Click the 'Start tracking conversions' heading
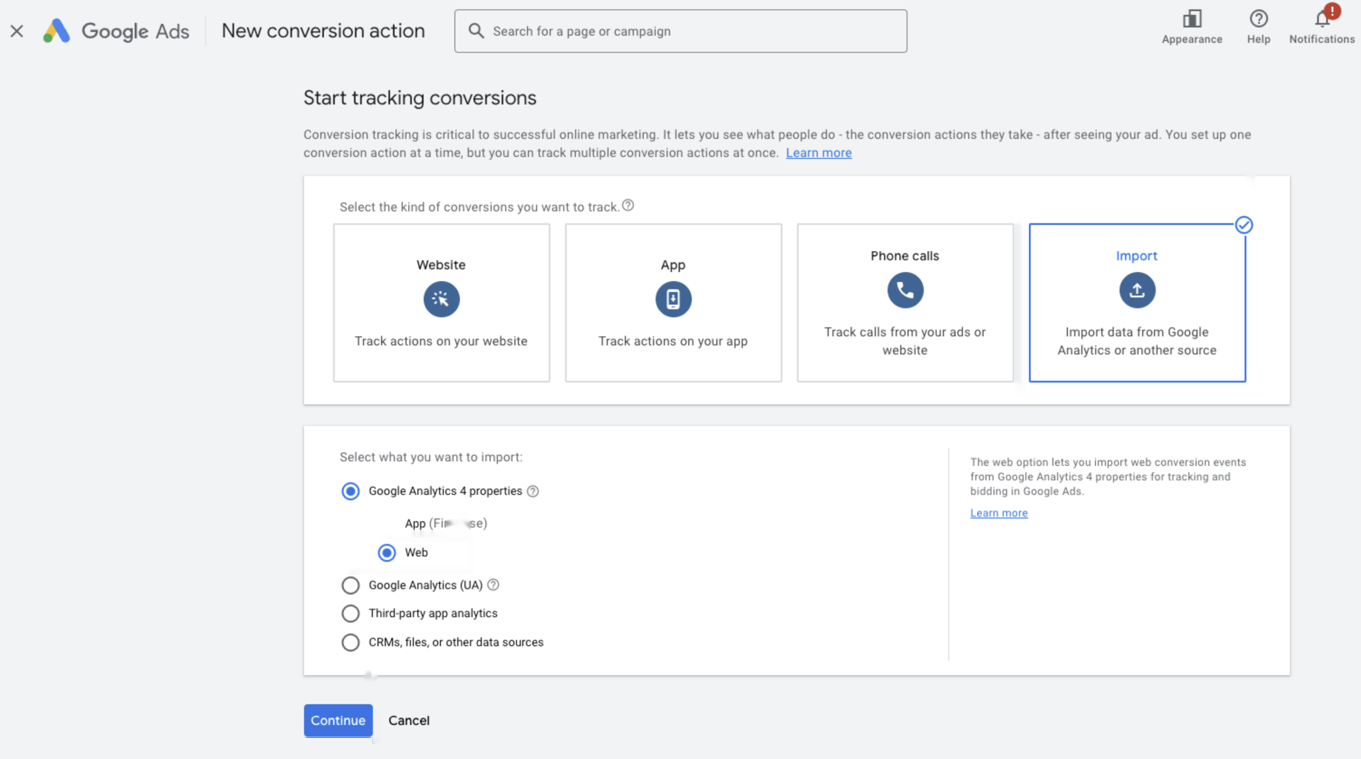Image resolution: width=1361 pixels, height=759 pixels. (x=420, y=98)
